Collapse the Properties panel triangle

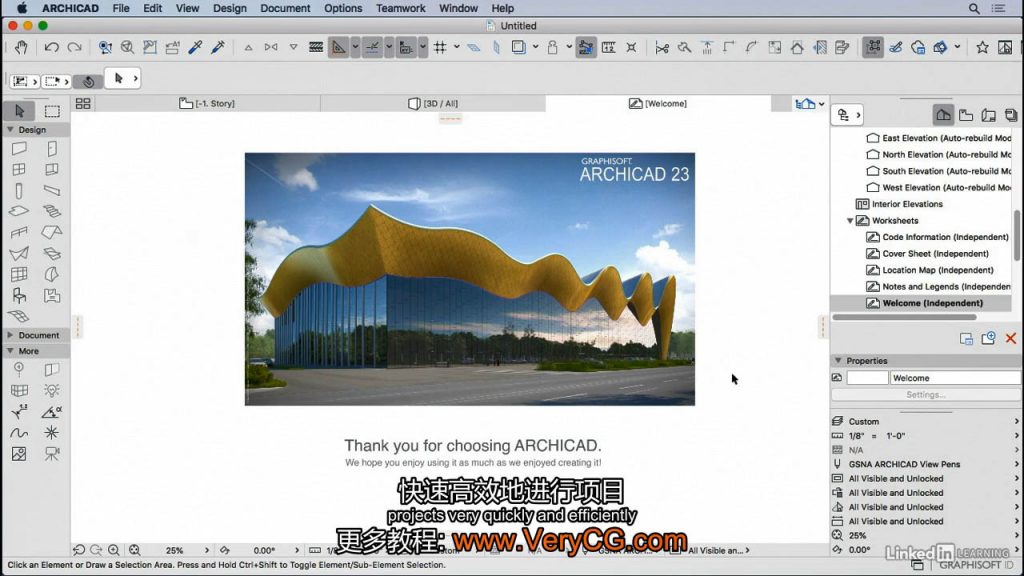[838, 360]
